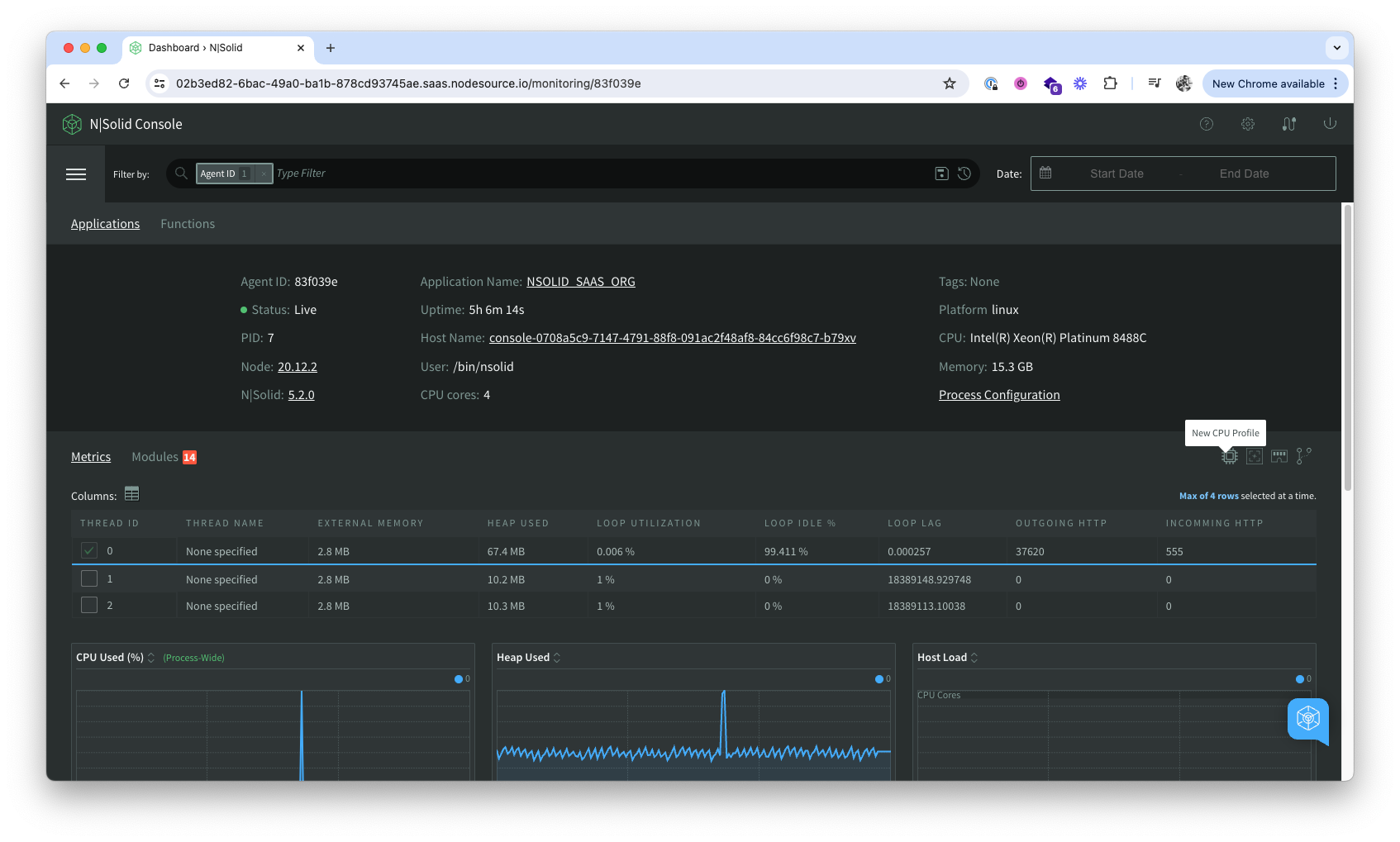Click Loop Lag value 0.000257
The width and height of the screenshot is (1400, 842).
pyautogui.click(x=909, y=551)
